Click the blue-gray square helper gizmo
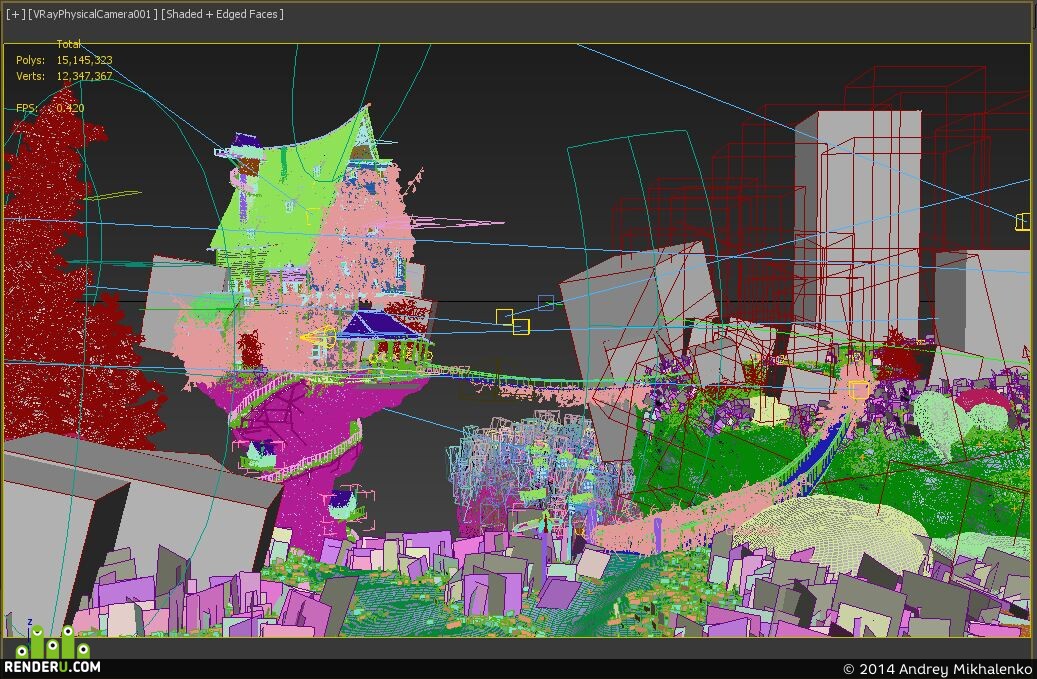 546,303
